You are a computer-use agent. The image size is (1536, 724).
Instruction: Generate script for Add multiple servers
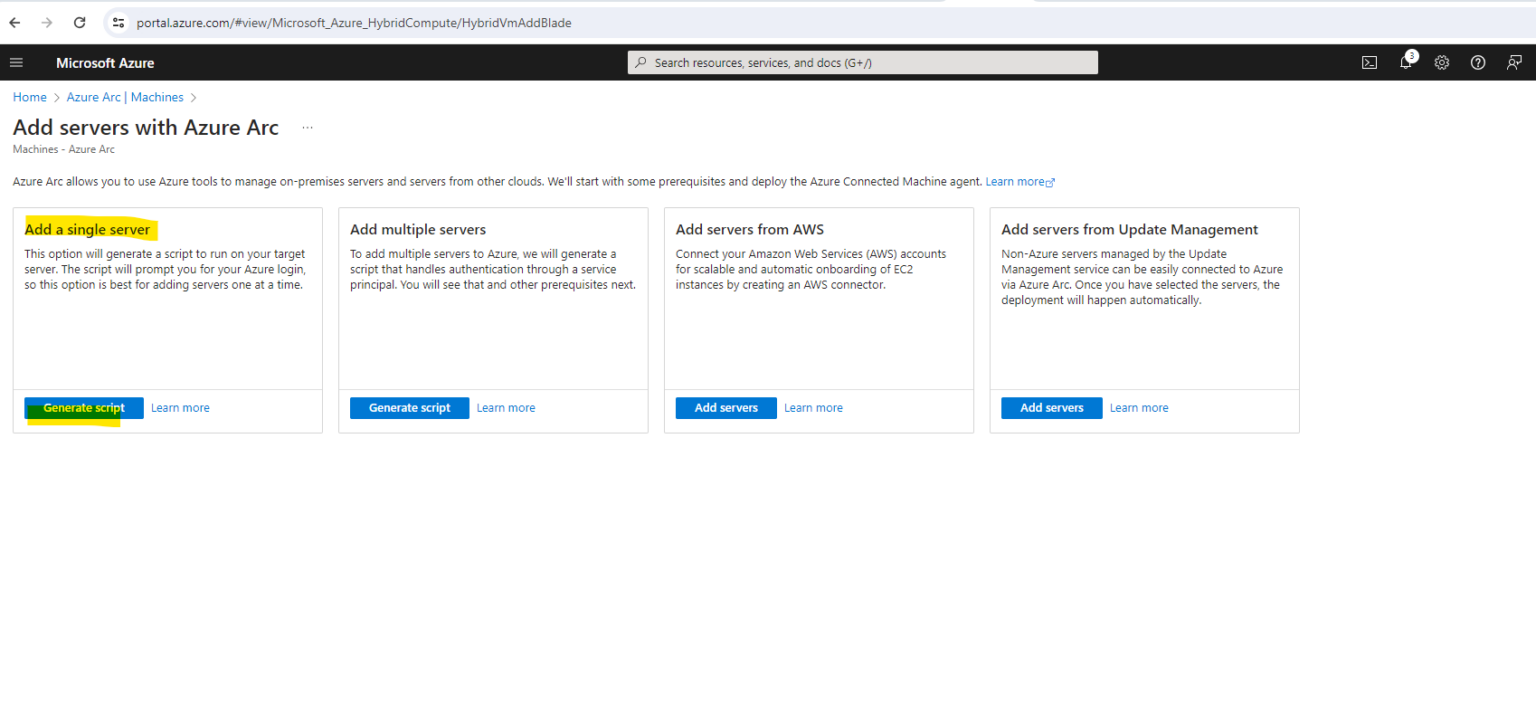(409, 408)
